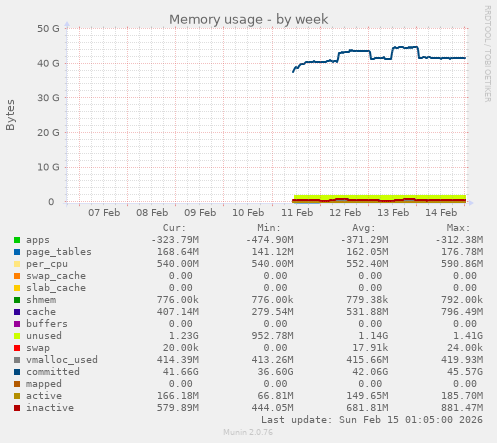Click the 'slab_cache' legend label
Screen dimensions: 497x443
56,288
